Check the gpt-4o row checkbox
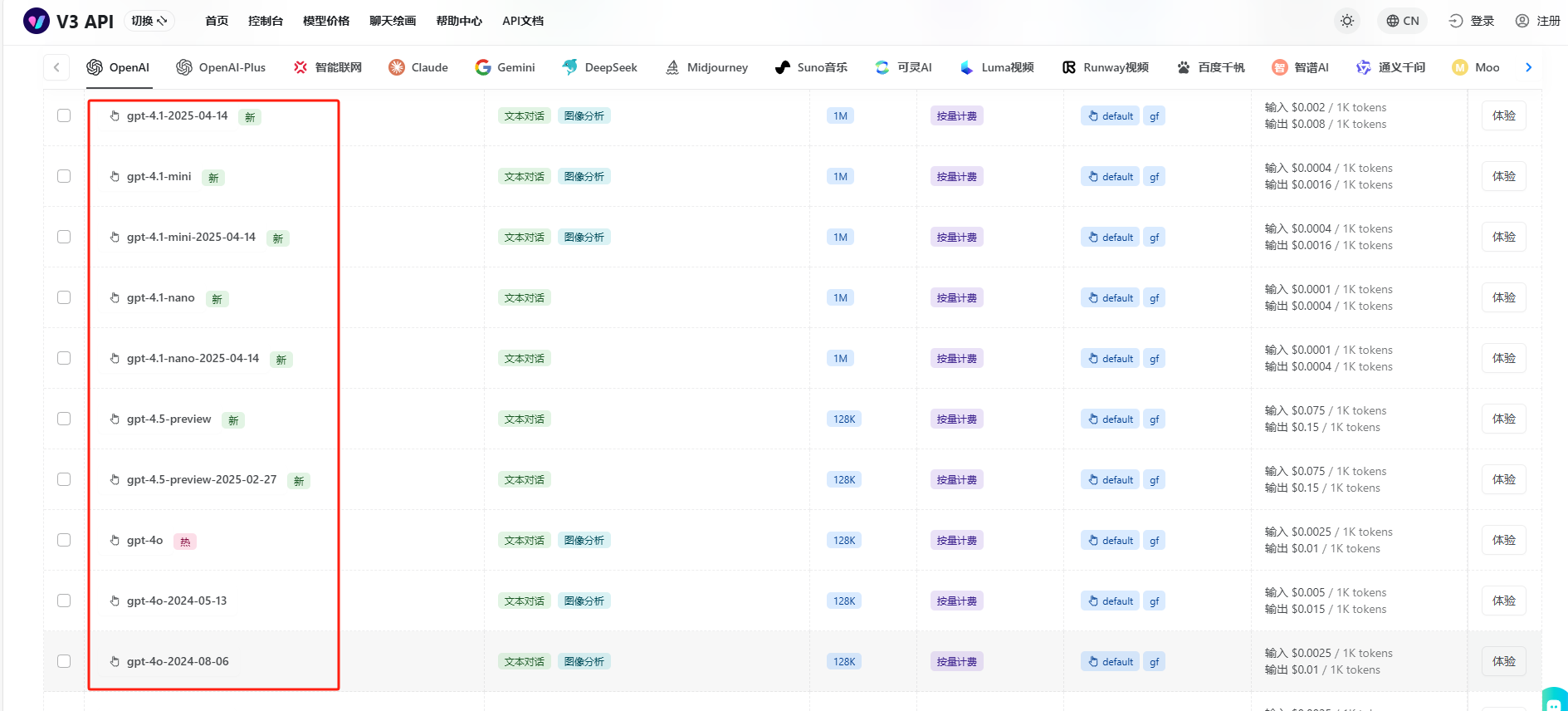The width and height of the screenshot is (1568, 711). click(64, 540)
